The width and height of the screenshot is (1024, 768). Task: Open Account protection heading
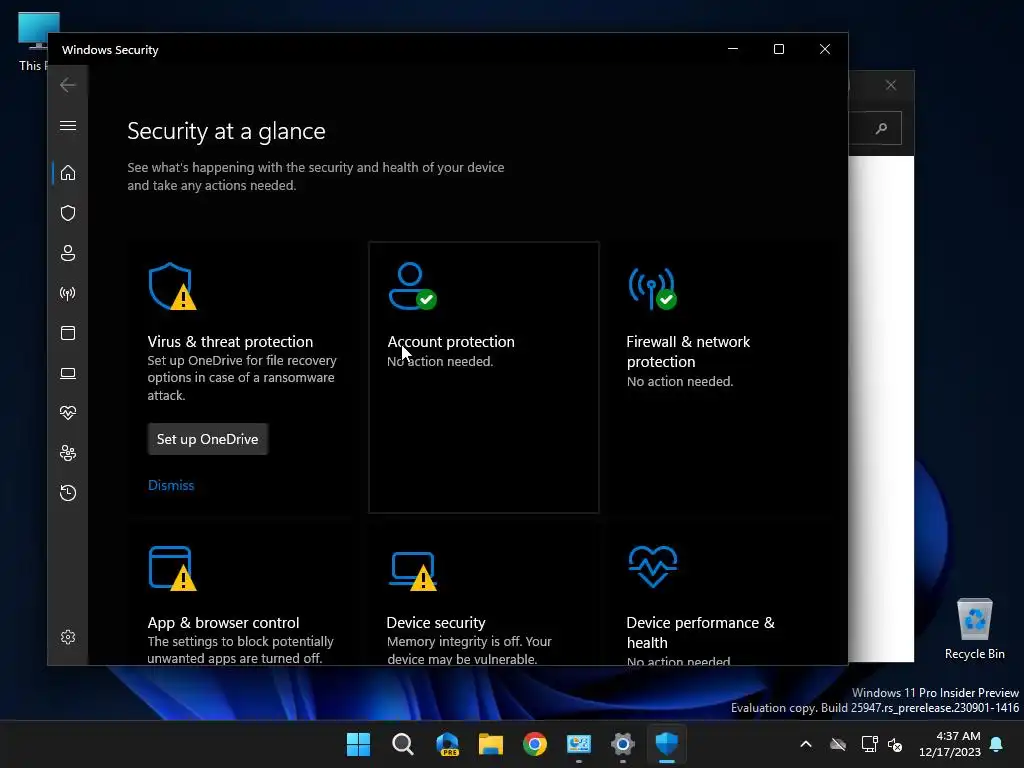(451, 342)
